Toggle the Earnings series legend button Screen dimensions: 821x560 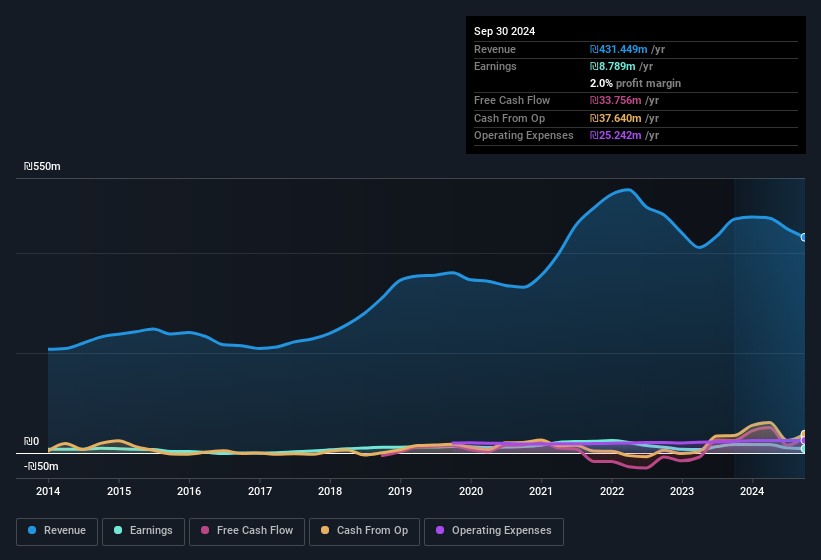143,531
